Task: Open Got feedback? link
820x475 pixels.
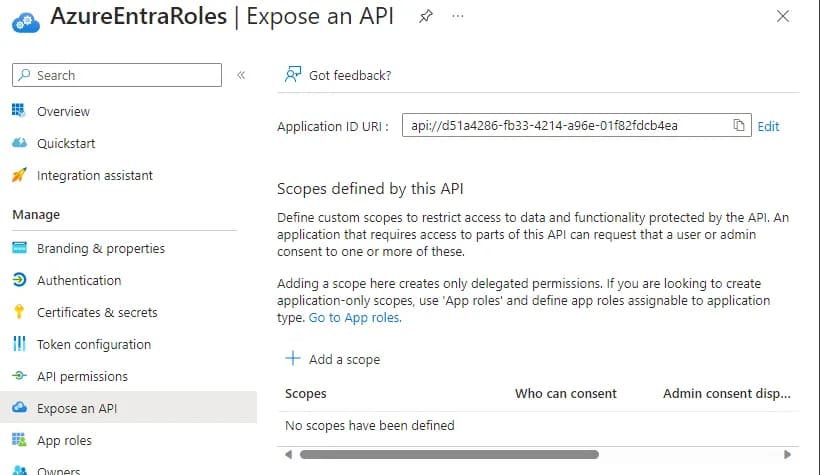Action: pyautogui.click(x=350, y=75)
